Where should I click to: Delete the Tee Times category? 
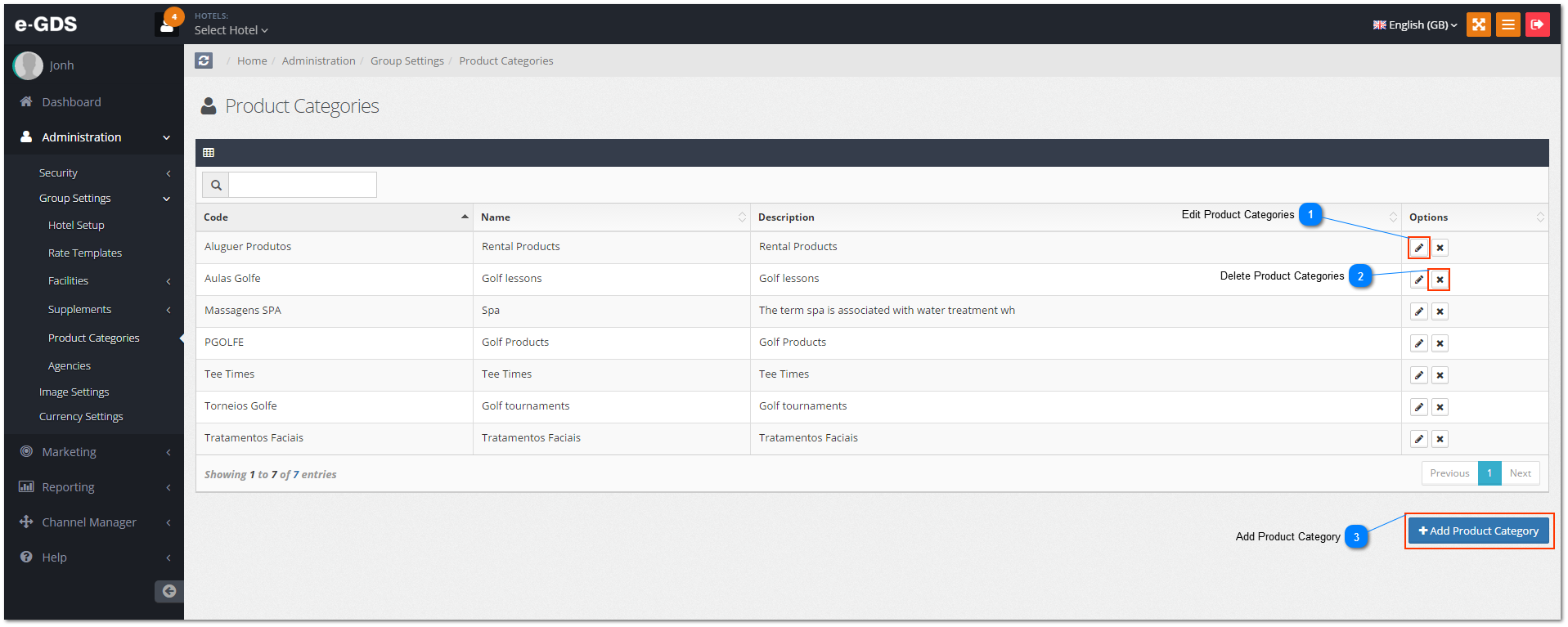click(1440, 375)
